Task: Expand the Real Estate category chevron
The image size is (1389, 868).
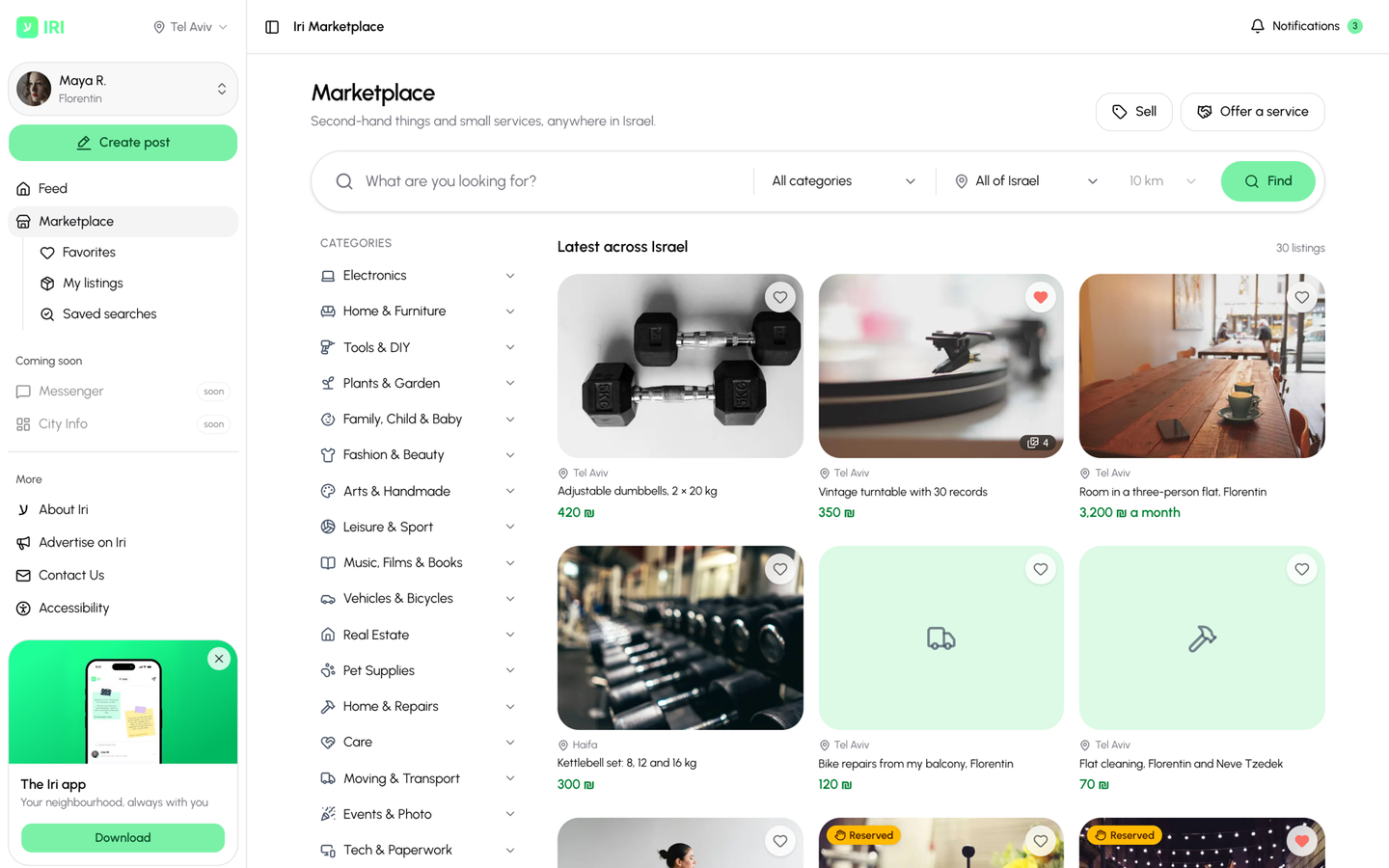Action: pyautogui.click(x=510, y=635)
